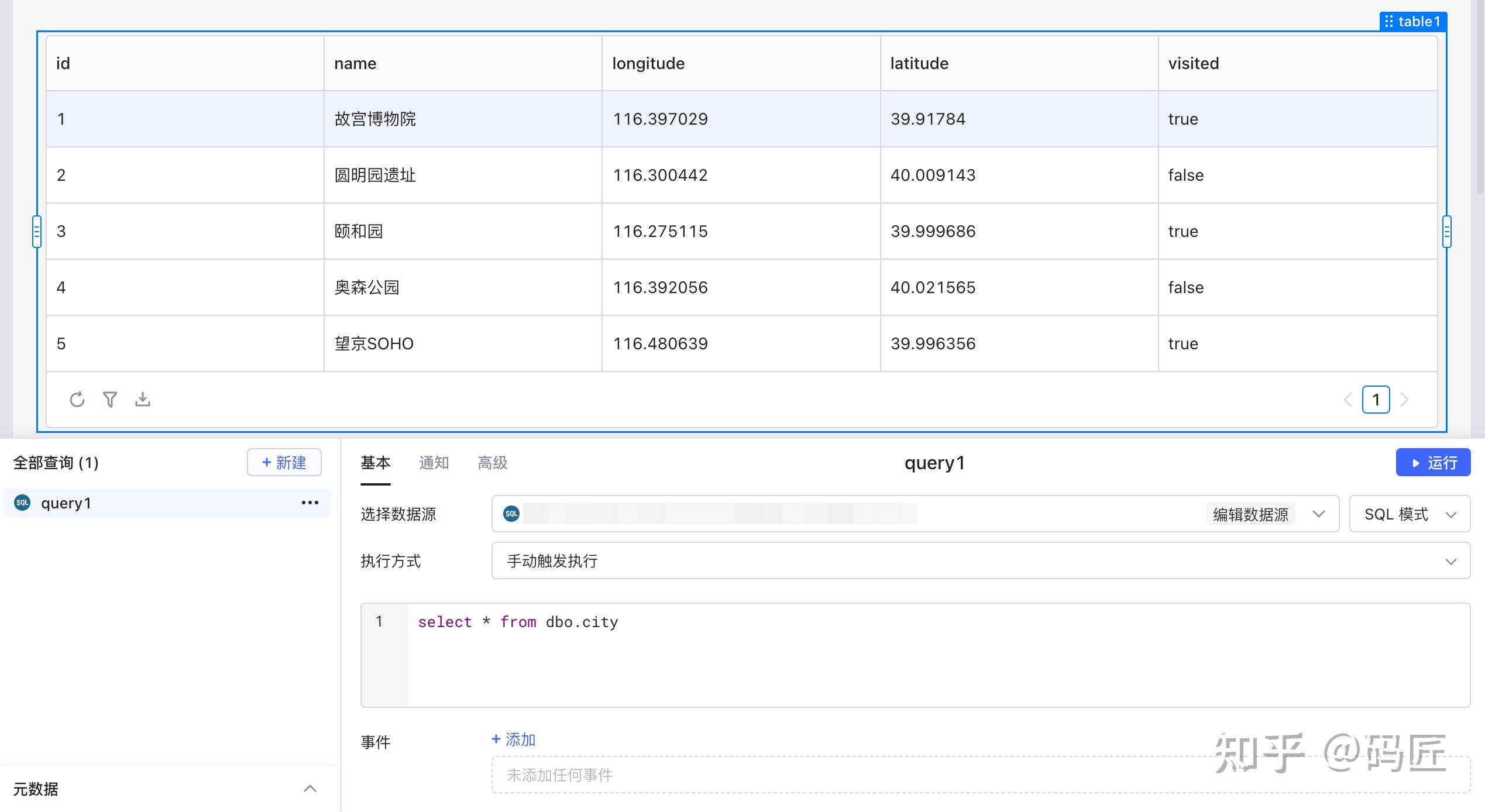Select the 圆明园遗址 cell
The width and height of the screenshot is (1485, 812).
tap(463, 175)
